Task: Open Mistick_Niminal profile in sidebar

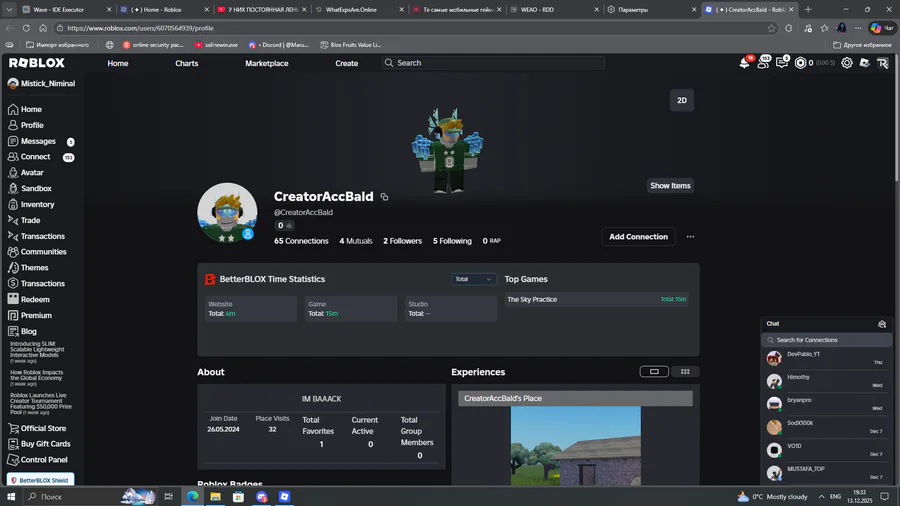Action: [x=41, y=84]
